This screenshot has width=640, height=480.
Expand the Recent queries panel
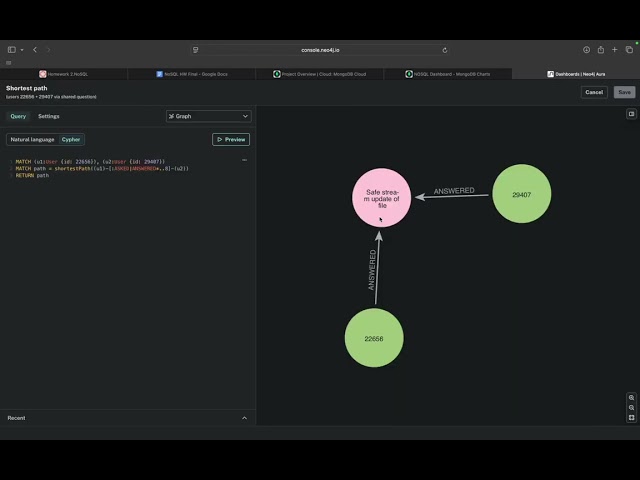244,418
